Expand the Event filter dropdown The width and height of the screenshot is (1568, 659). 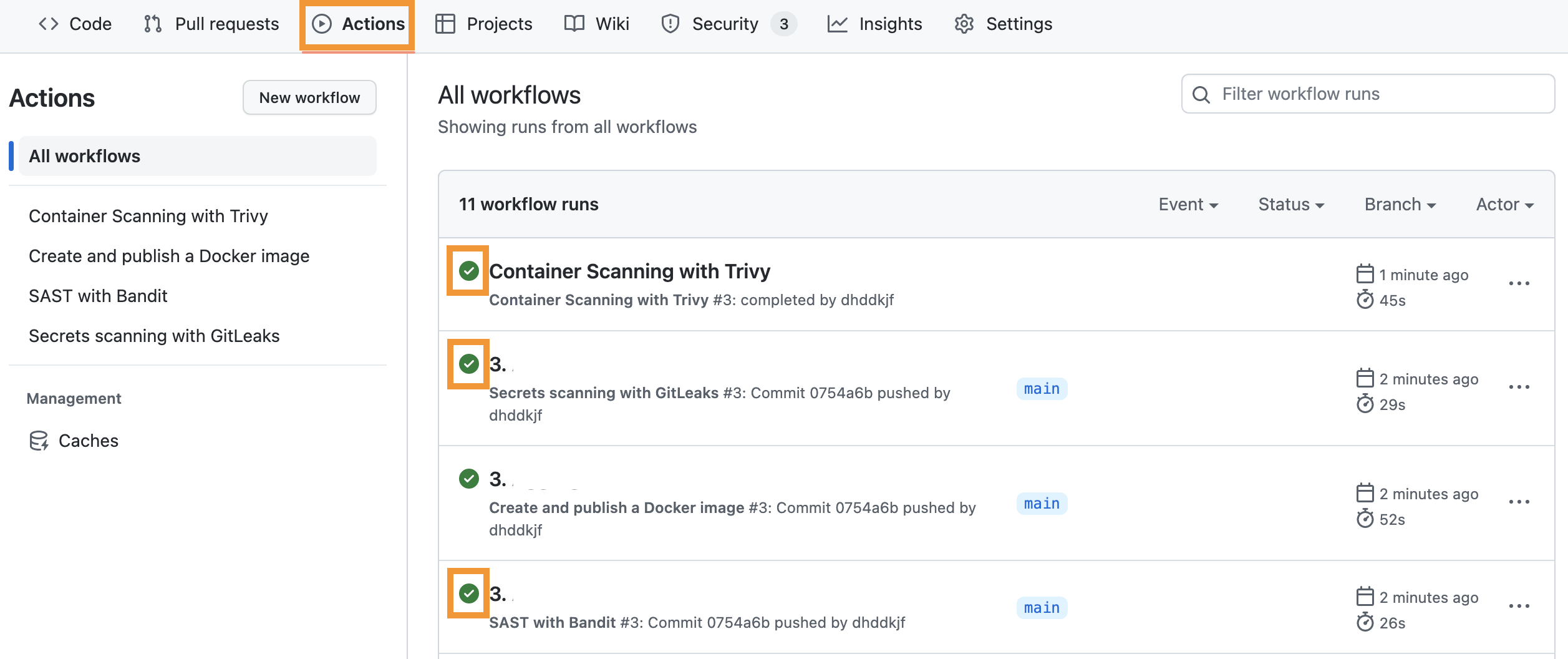click(1188, 205)
